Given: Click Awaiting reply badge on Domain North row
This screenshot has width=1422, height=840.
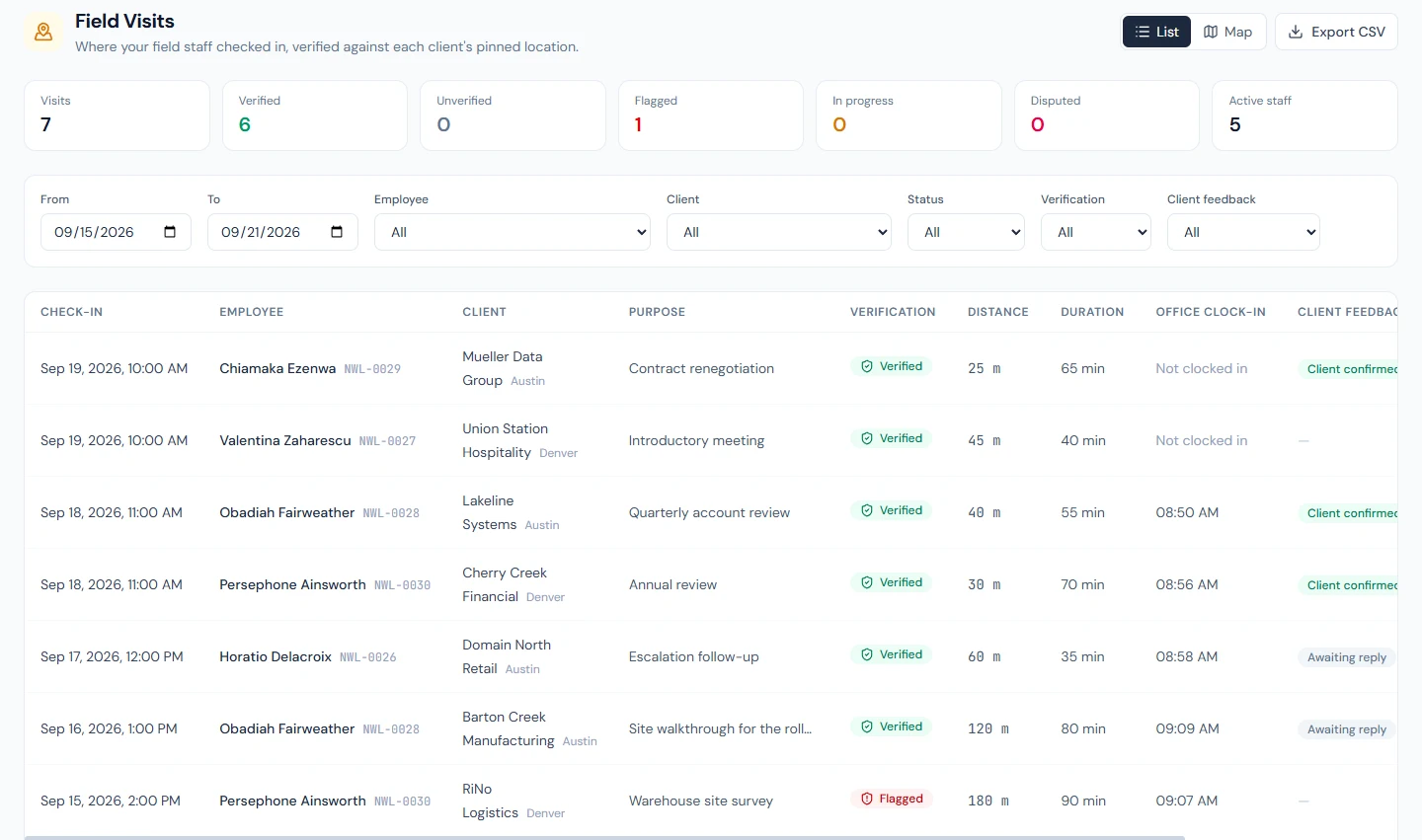Looking at the screenshot, I should point(1346,657).
